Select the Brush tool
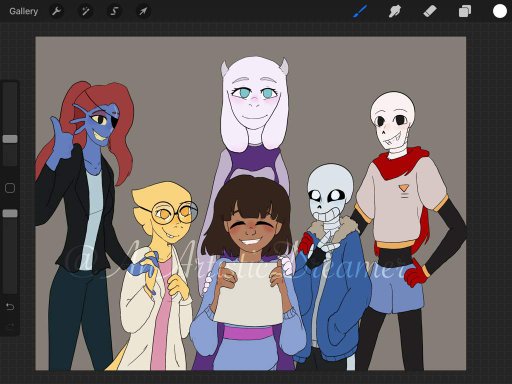The height and width of the screenshot is (384, 512). click(x=360, y=11)
